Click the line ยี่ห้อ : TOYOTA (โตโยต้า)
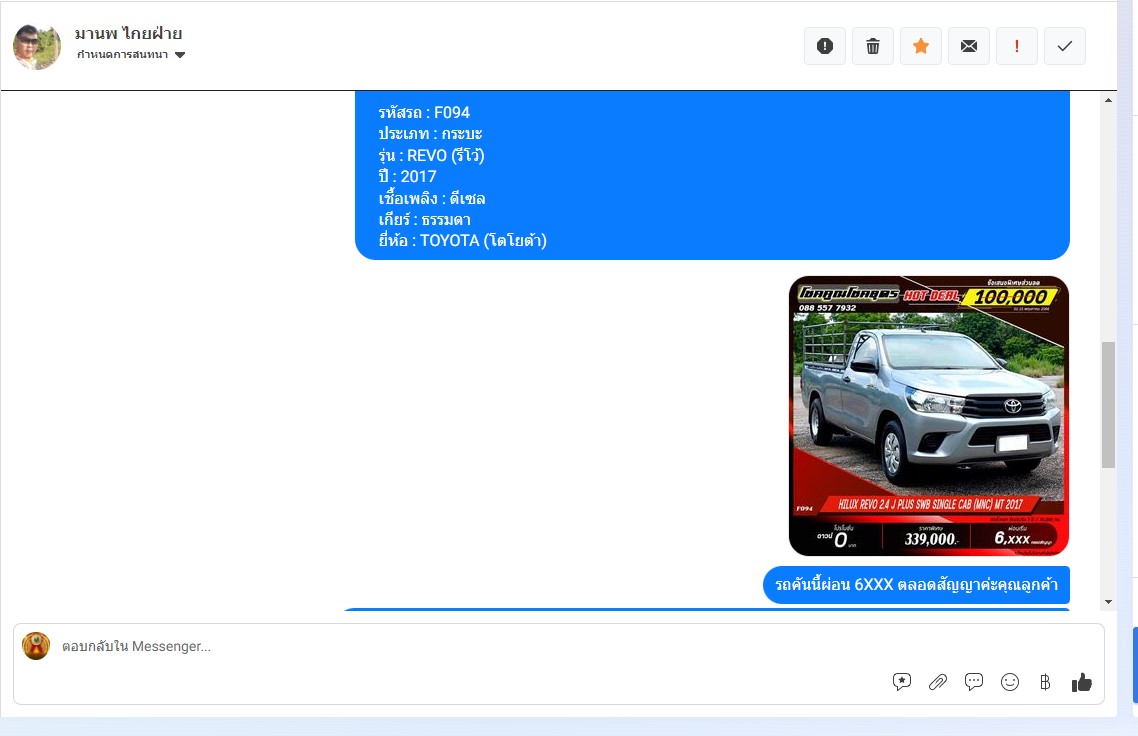The height and width of the screenshot is (736, 1138). pos(462,240)
